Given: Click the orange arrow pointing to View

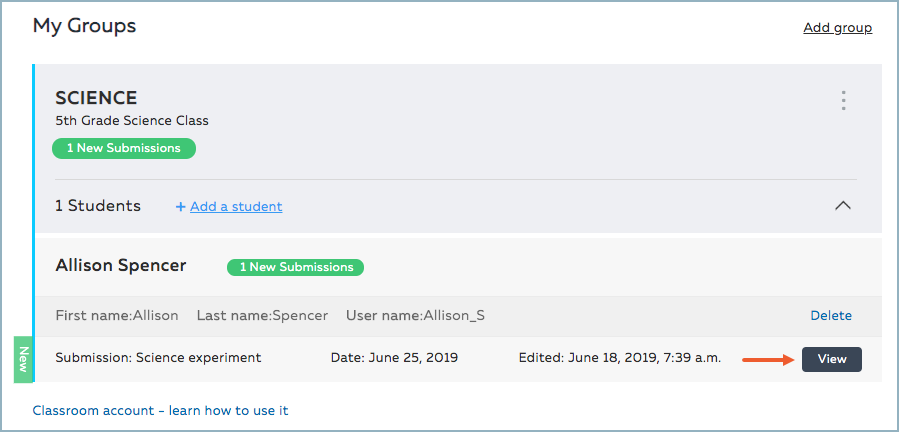Looking at the screenshot, I should coord(768,359).
